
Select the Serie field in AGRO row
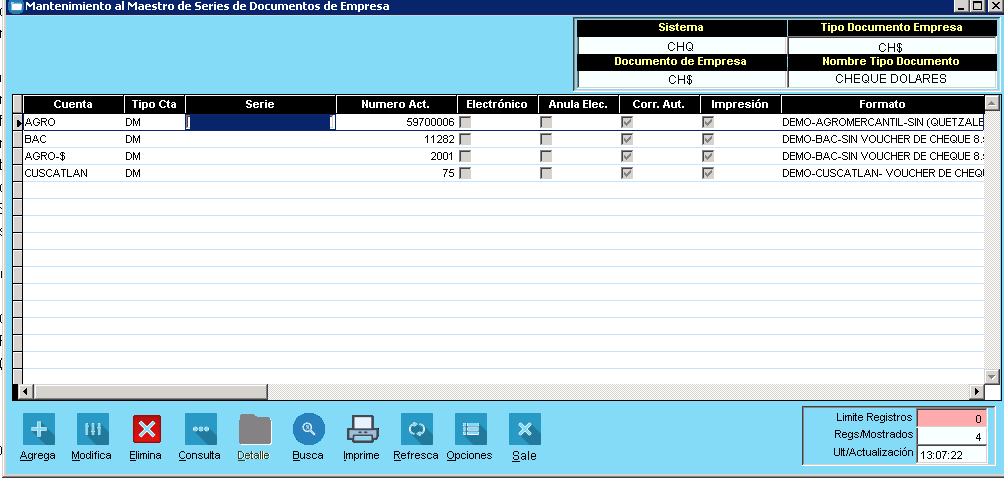pos(260,122)
